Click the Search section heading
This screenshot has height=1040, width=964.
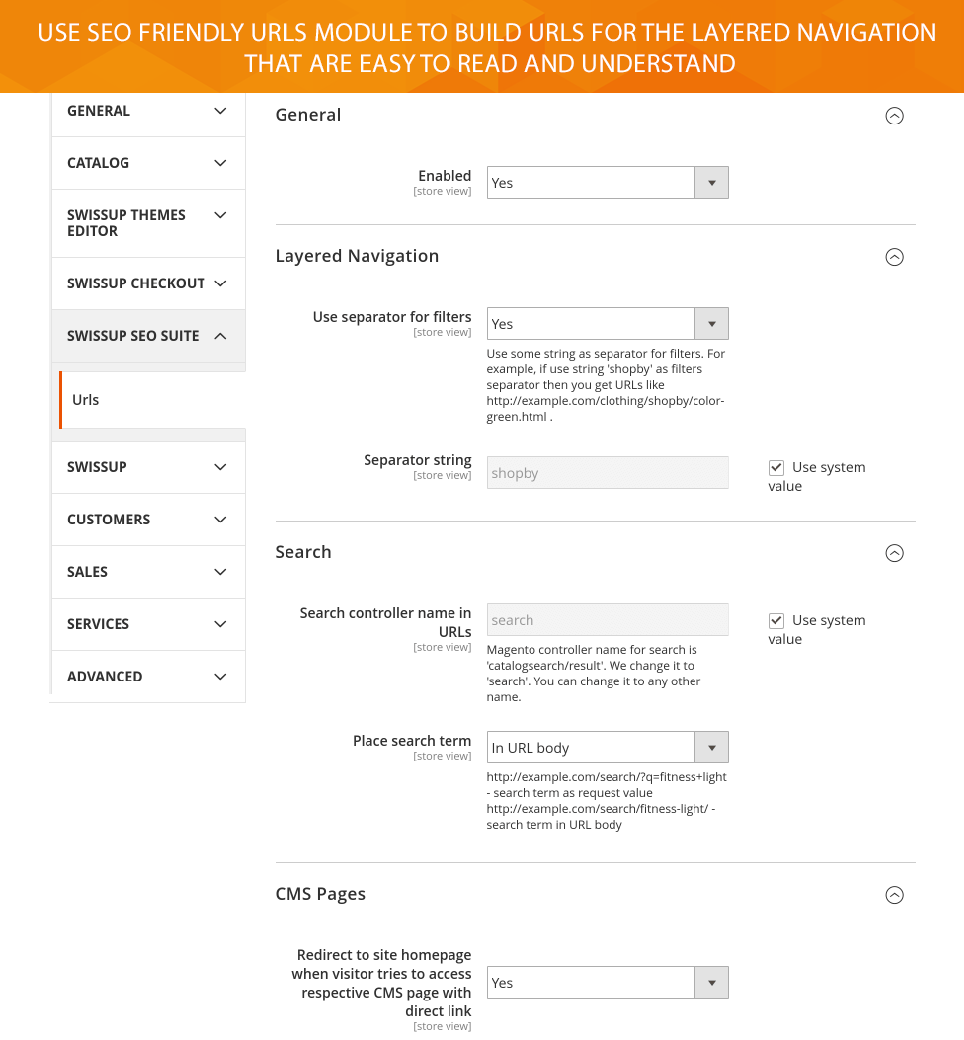(x=303, y=552)
